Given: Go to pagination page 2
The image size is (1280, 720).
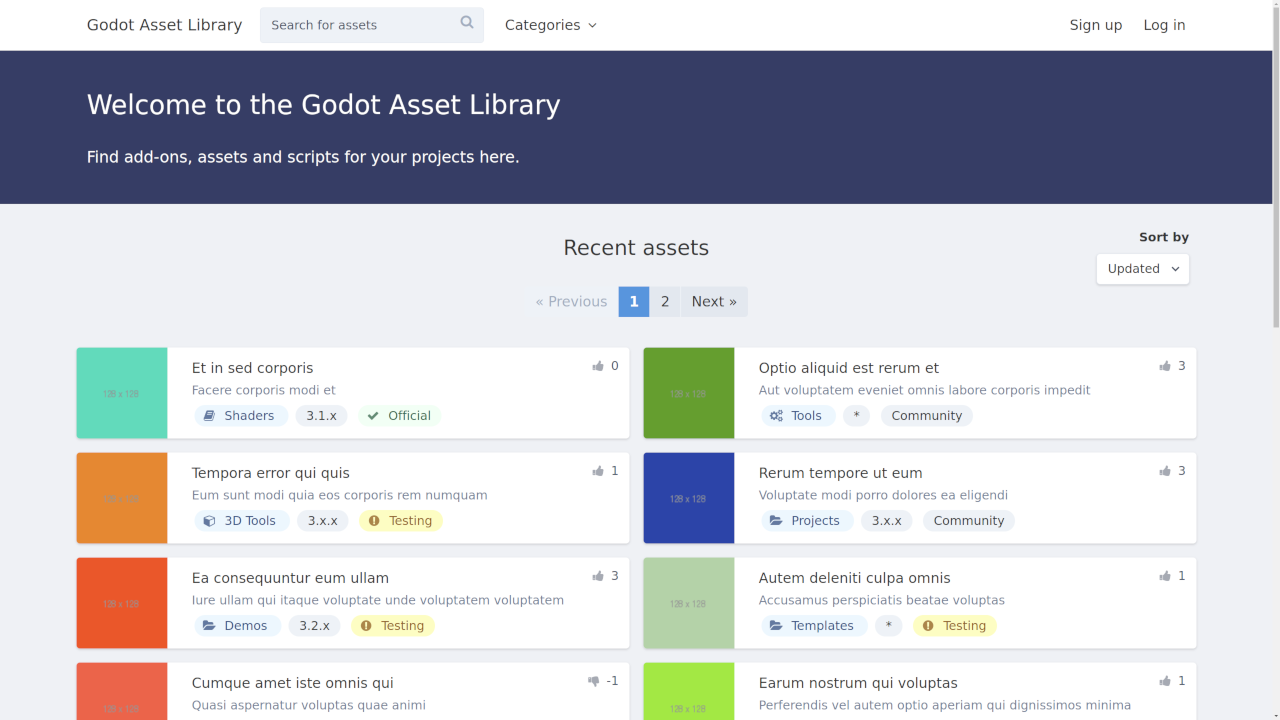Looking at the screenshot, I should click(x=665, y=302).
